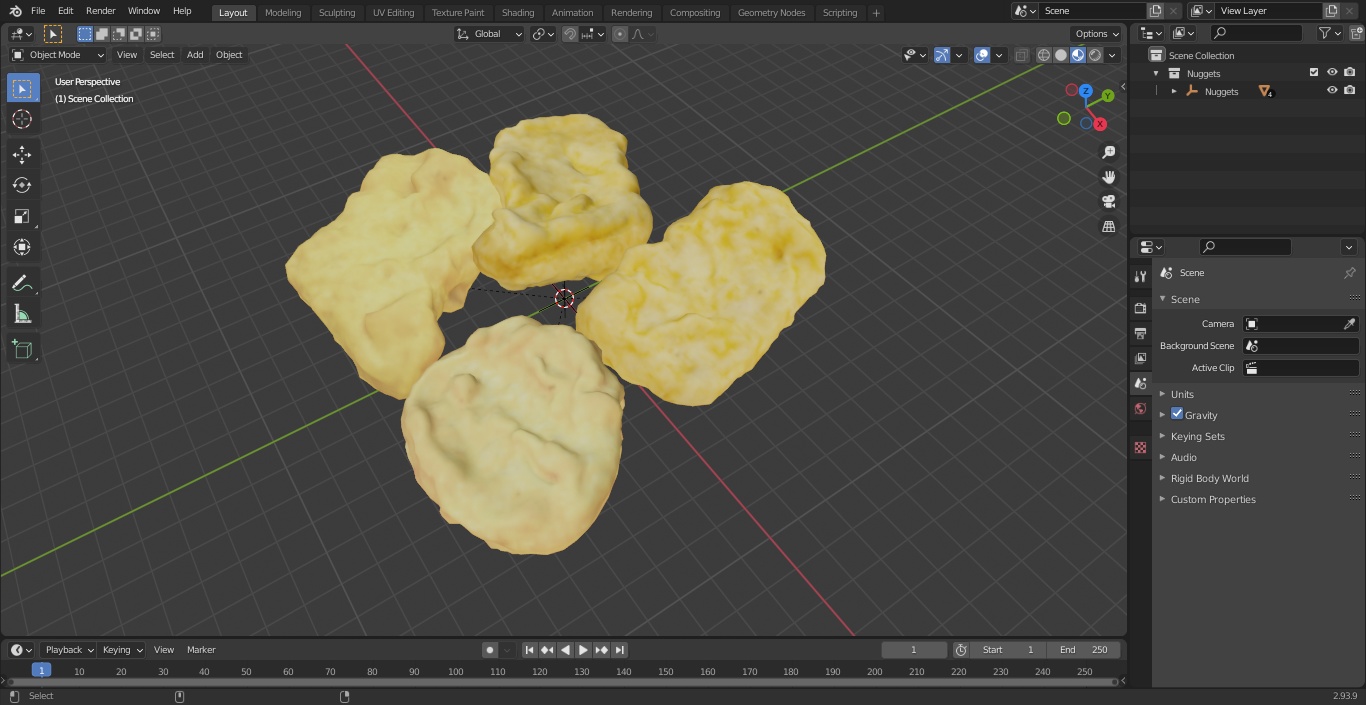
Task: Play the animation forward
Action: pyautogui.click(x=583, y=650)
